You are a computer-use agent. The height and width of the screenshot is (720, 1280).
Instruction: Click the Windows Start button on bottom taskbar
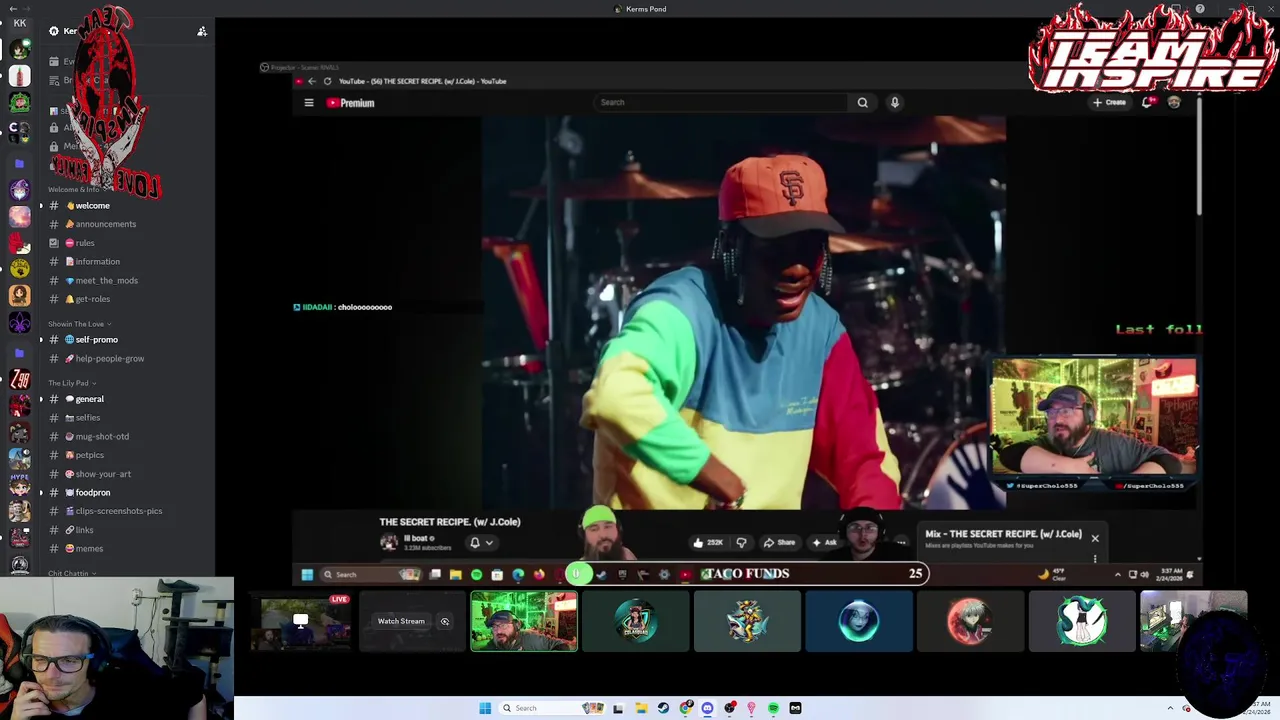point(485,708)
